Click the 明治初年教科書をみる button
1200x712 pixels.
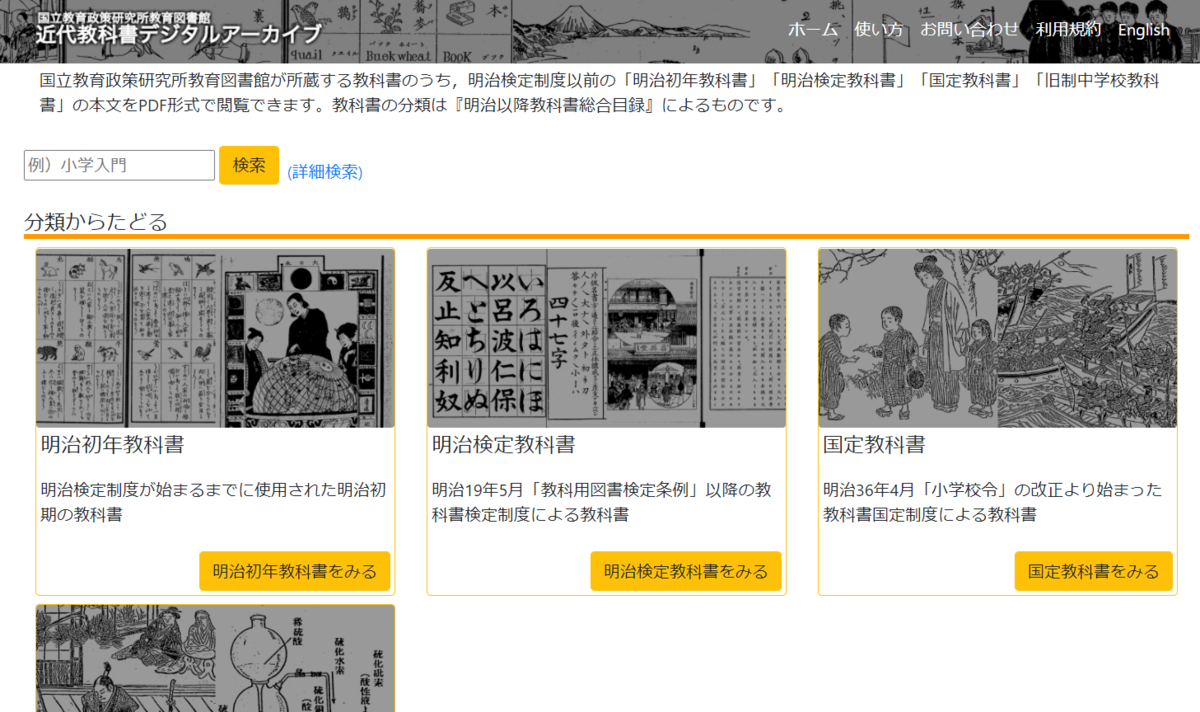click(295, 571)
